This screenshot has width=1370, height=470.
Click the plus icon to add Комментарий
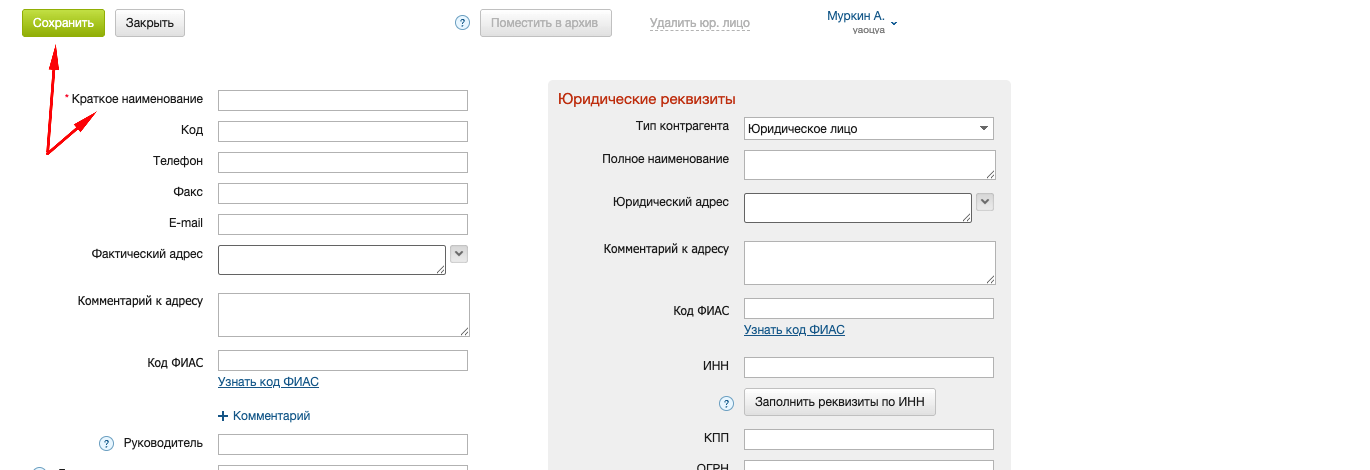click(x=224, y=416)
